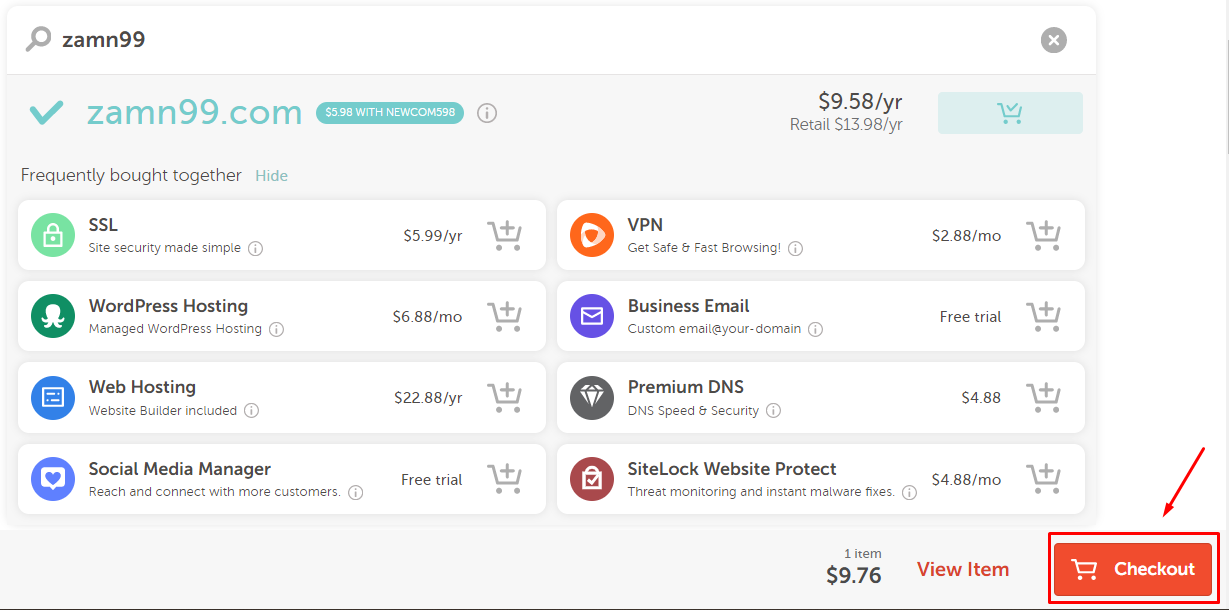Click the $2.88/mo VPN price
Image resolution: width=1229 pixels, height=610 pixels.
tap(966, 236)
